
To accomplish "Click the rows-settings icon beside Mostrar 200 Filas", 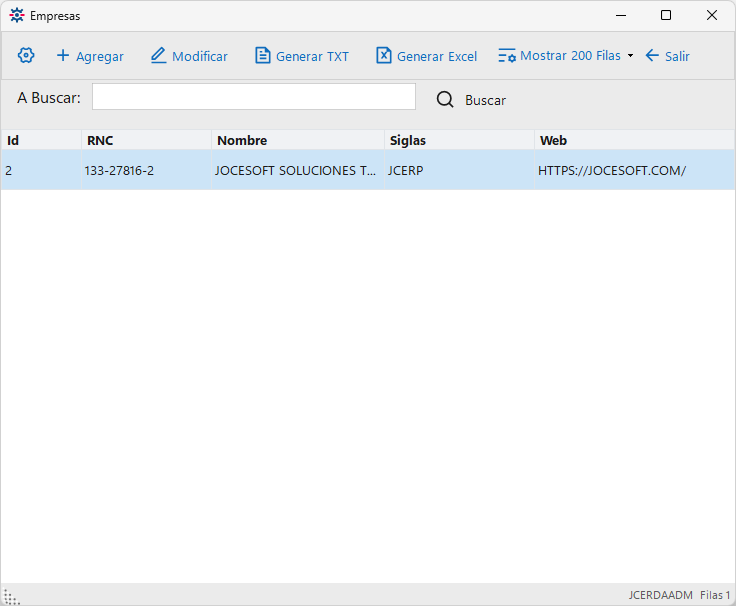I will click(x=507, y=55).
